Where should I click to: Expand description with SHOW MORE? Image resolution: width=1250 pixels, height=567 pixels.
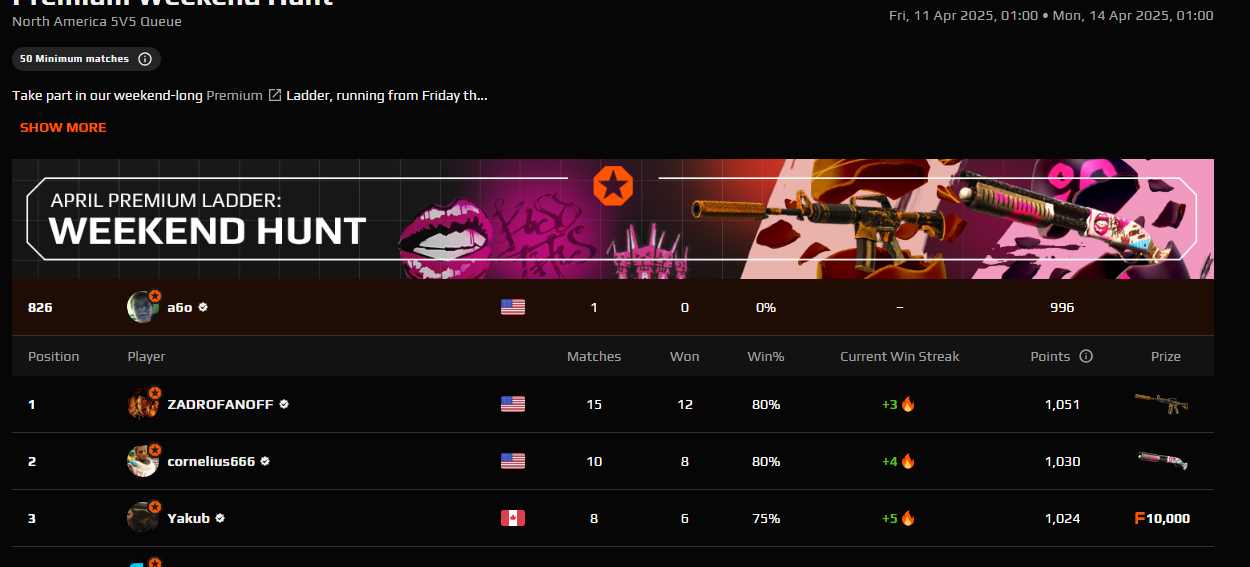click(63, 127)
